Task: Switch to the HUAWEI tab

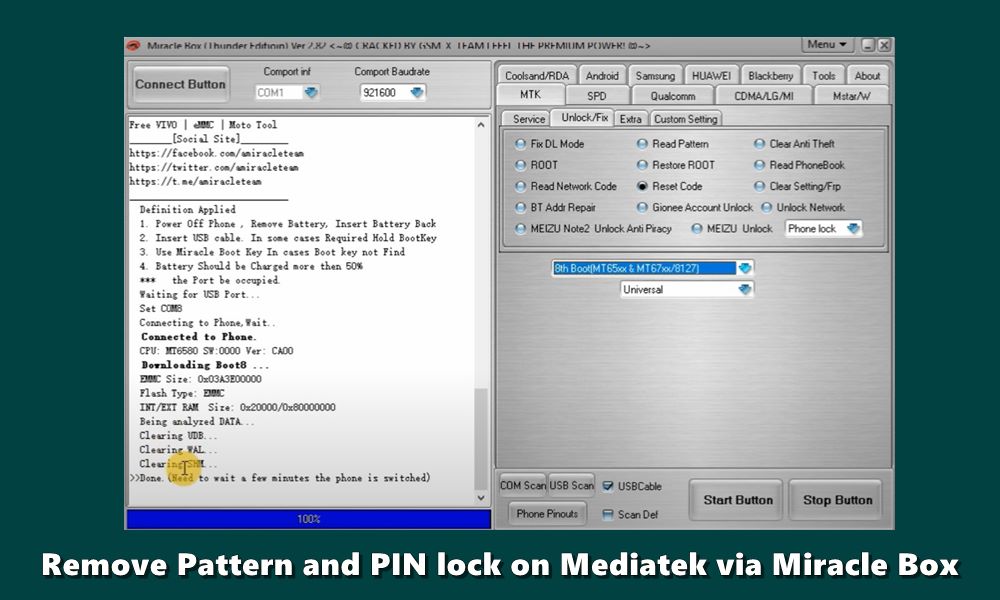Action: (x=711, y=76)
